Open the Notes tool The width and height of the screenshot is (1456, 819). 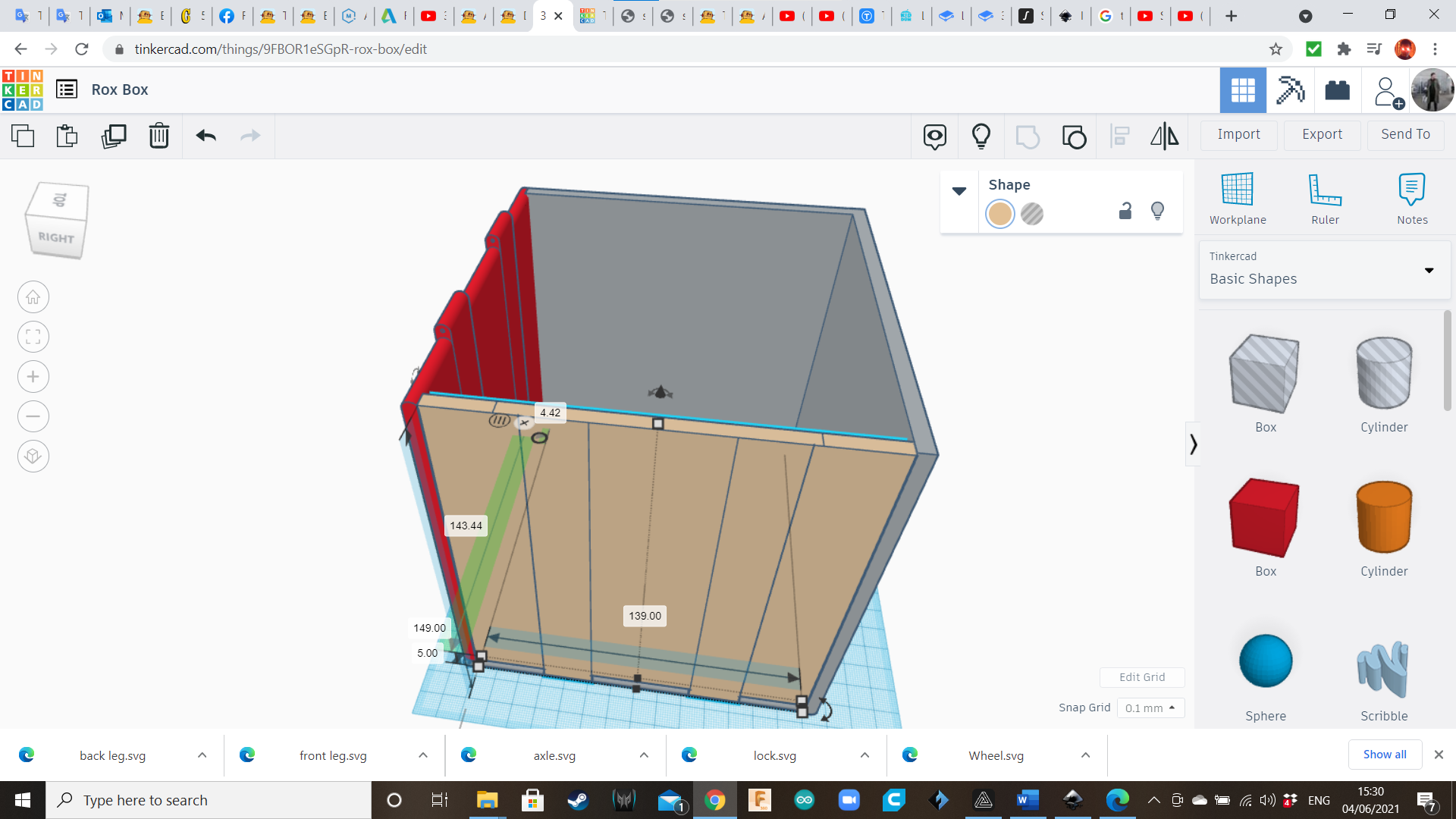(x=1411, y=197)
